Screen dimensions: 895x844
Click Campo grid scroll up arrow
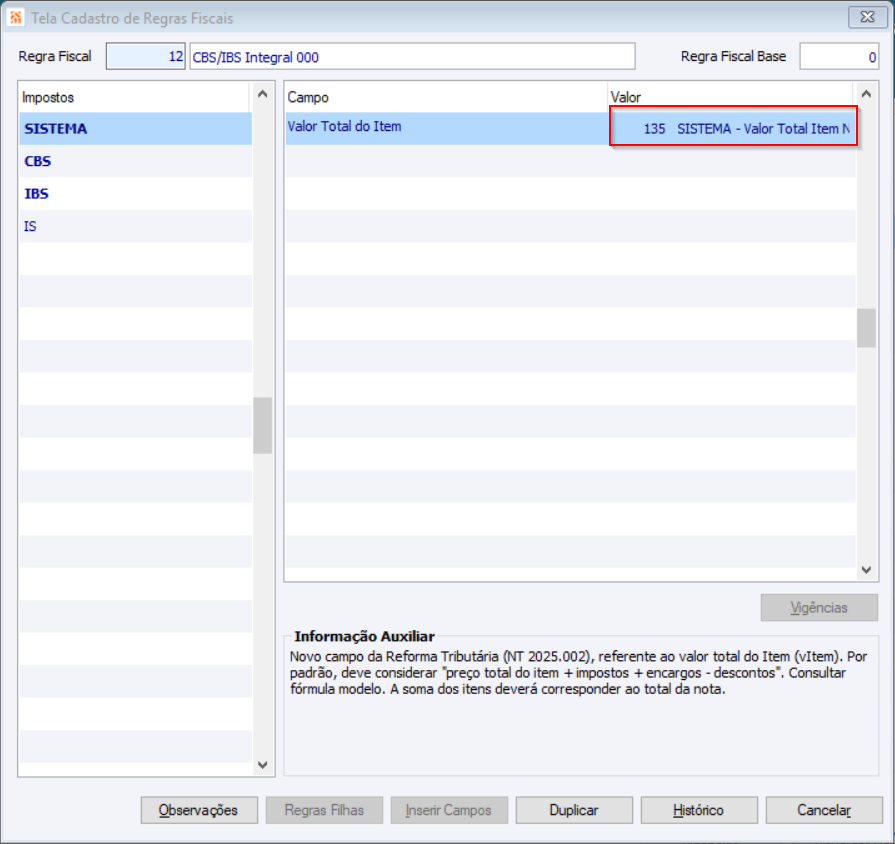point(866,94)
